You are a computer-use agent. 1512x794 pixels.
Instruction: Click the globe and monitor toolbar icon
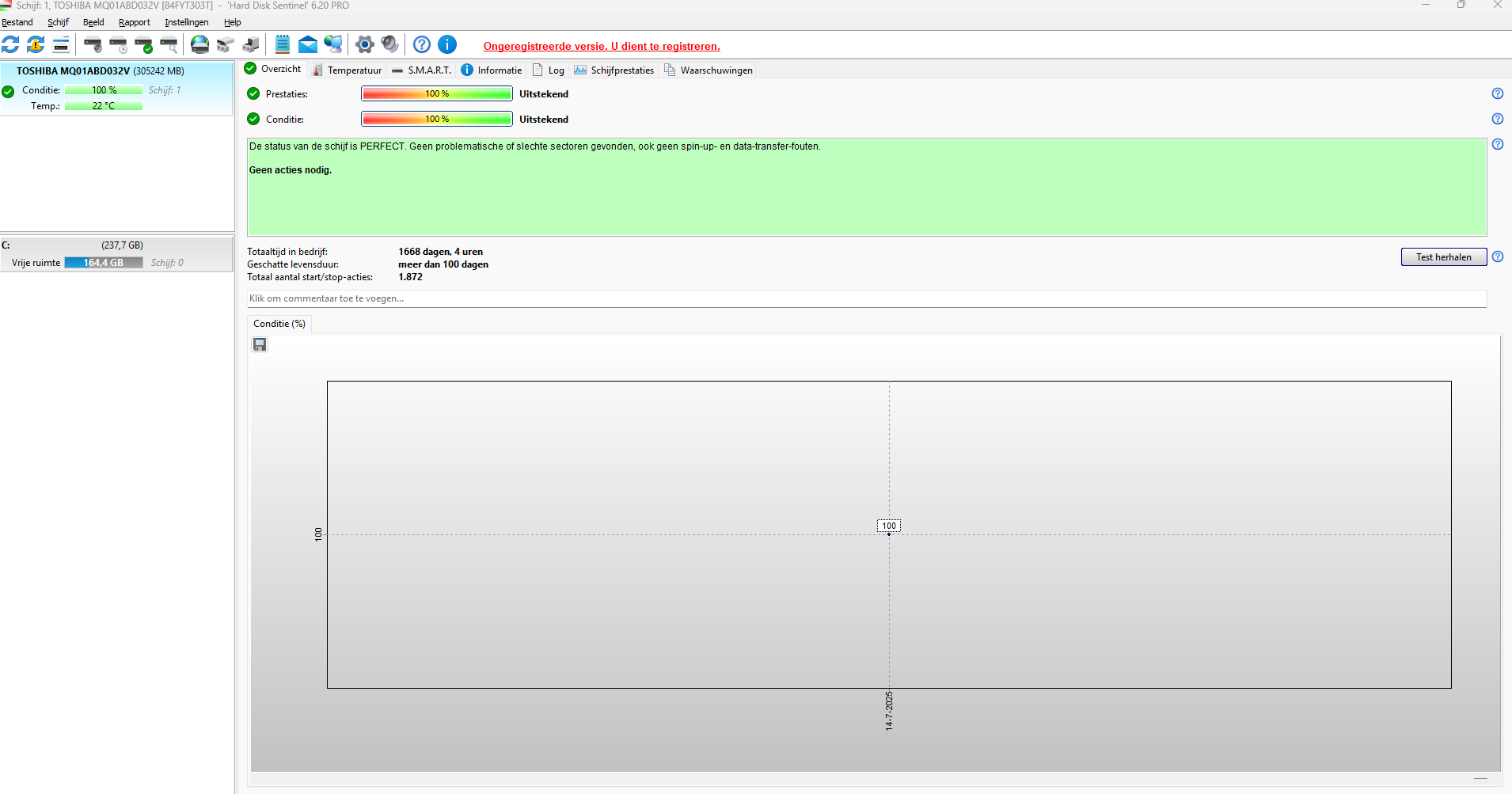click(333, 44)
